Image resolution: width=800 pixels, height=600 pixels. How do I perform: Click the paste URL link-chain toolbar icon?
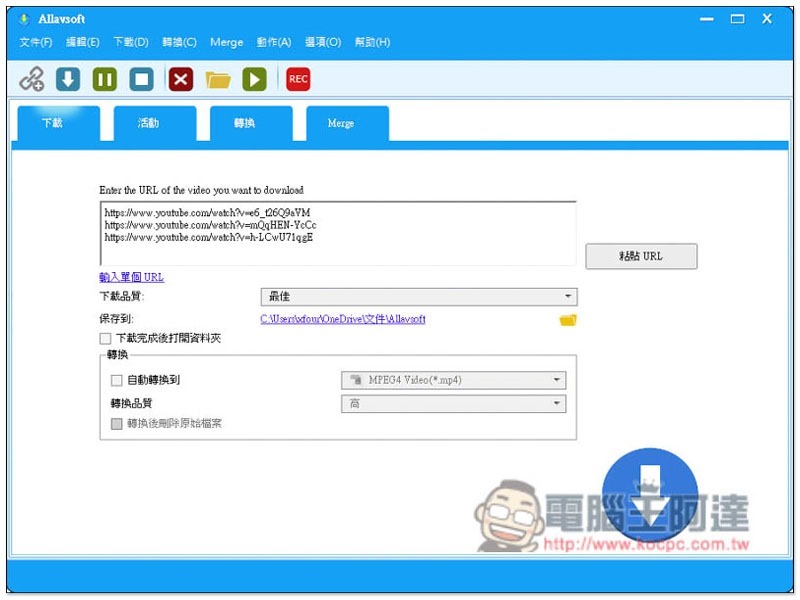point(32,79)
